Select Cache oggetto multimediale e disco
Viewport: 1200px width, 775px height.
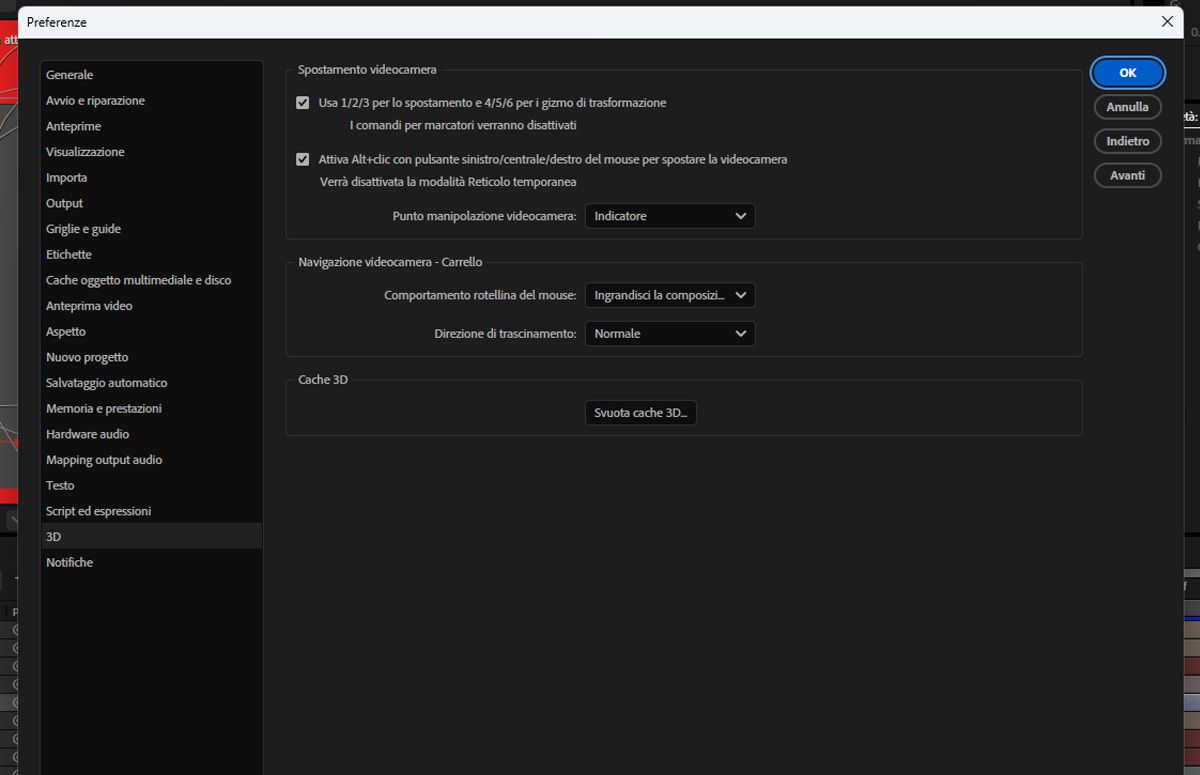pyautogui.click(x=151, y=280)
